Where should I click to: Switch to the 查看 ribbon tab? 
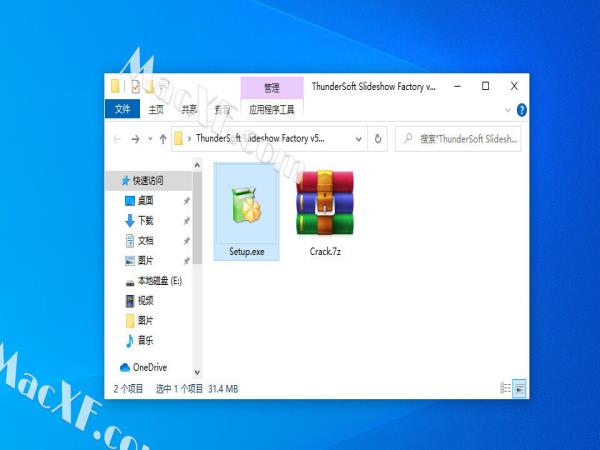[222, 110]
